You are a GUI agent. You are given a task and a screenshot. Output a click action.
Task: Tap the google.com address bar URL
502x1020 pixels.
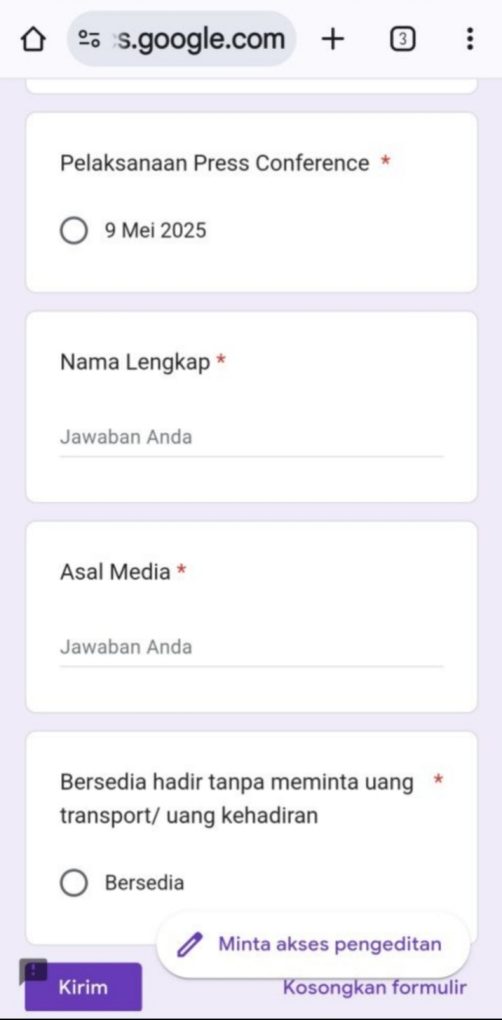pos(199,39)
